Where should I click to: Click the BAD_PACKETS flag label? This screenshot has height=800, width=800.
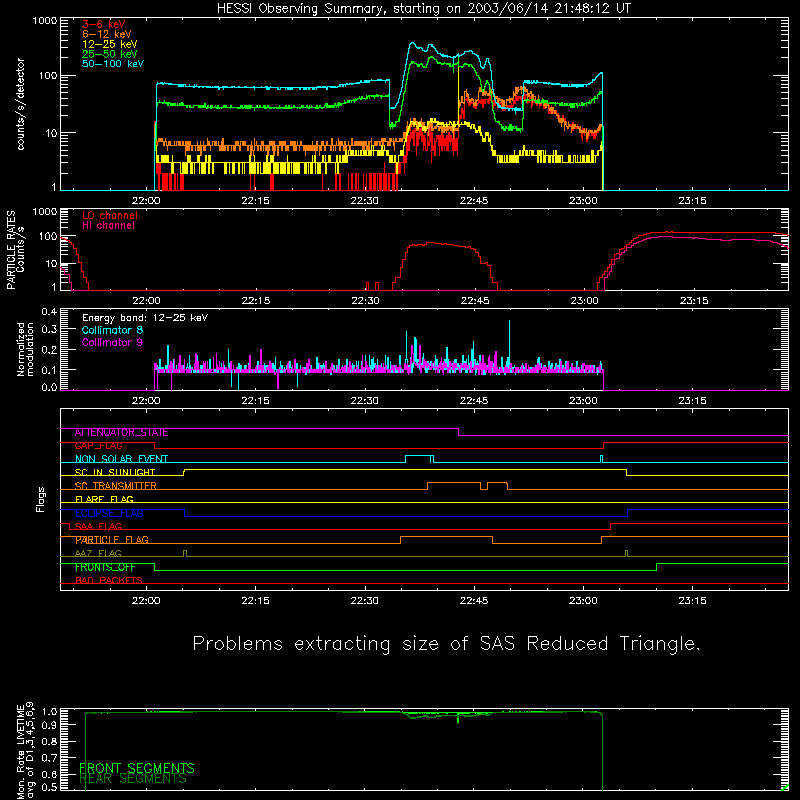pyautogui.click(x=109, y=581)
